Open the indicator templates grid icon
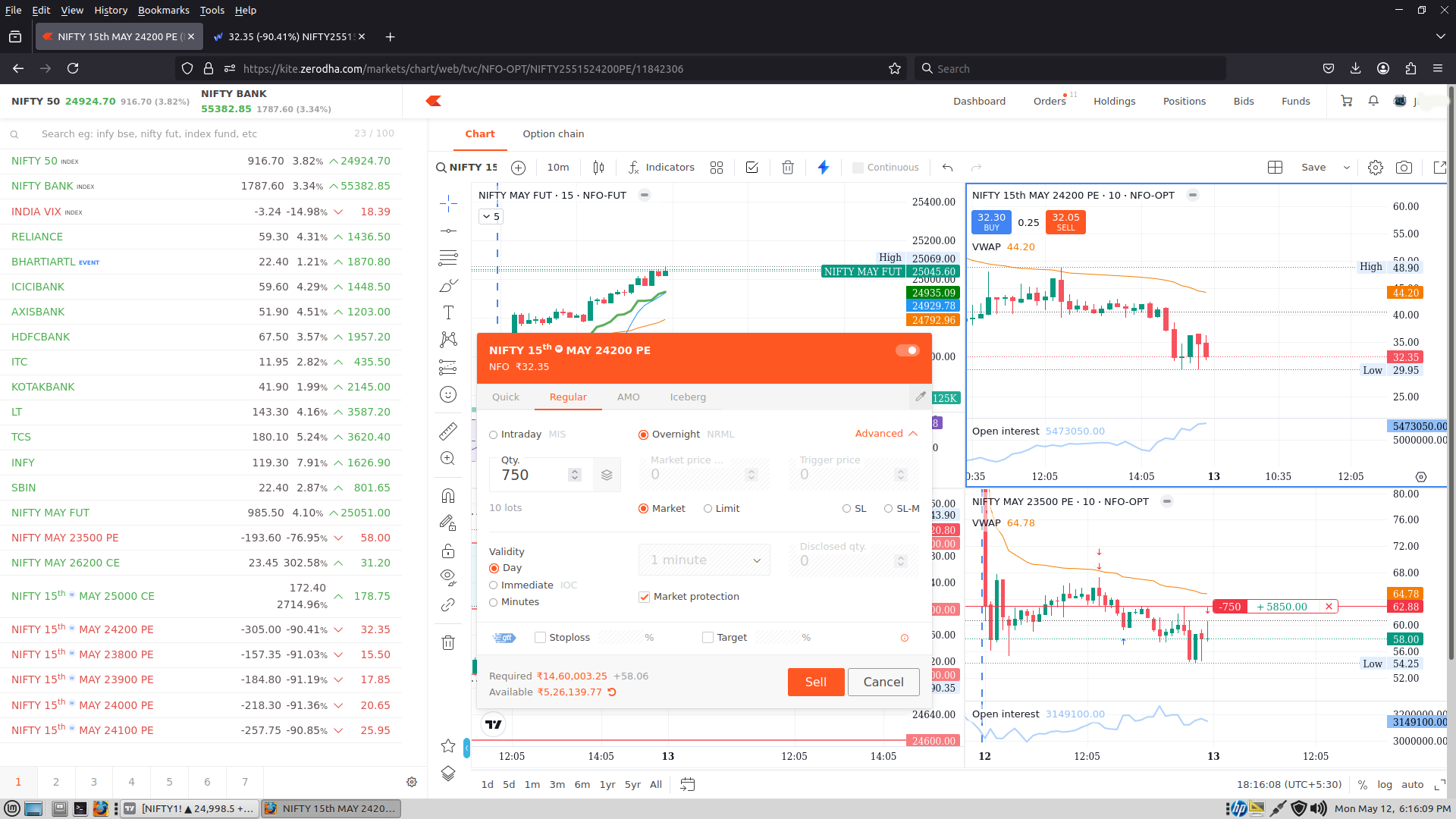The width and height of the screenshot is (1456, 819). (x=717, y=168)
